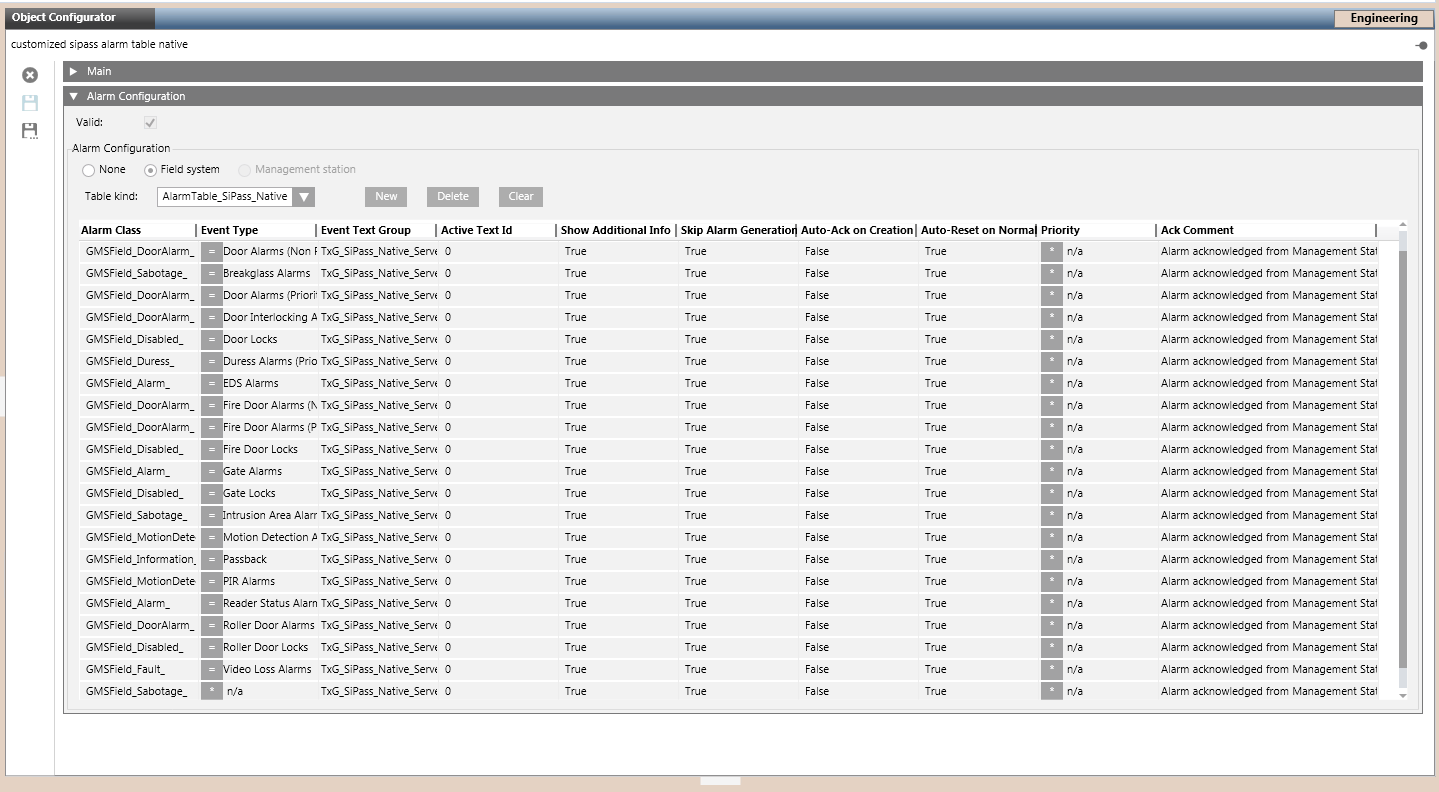
Task: Click the * icon in the last n/a row
Action: click(x=211, y=691)
